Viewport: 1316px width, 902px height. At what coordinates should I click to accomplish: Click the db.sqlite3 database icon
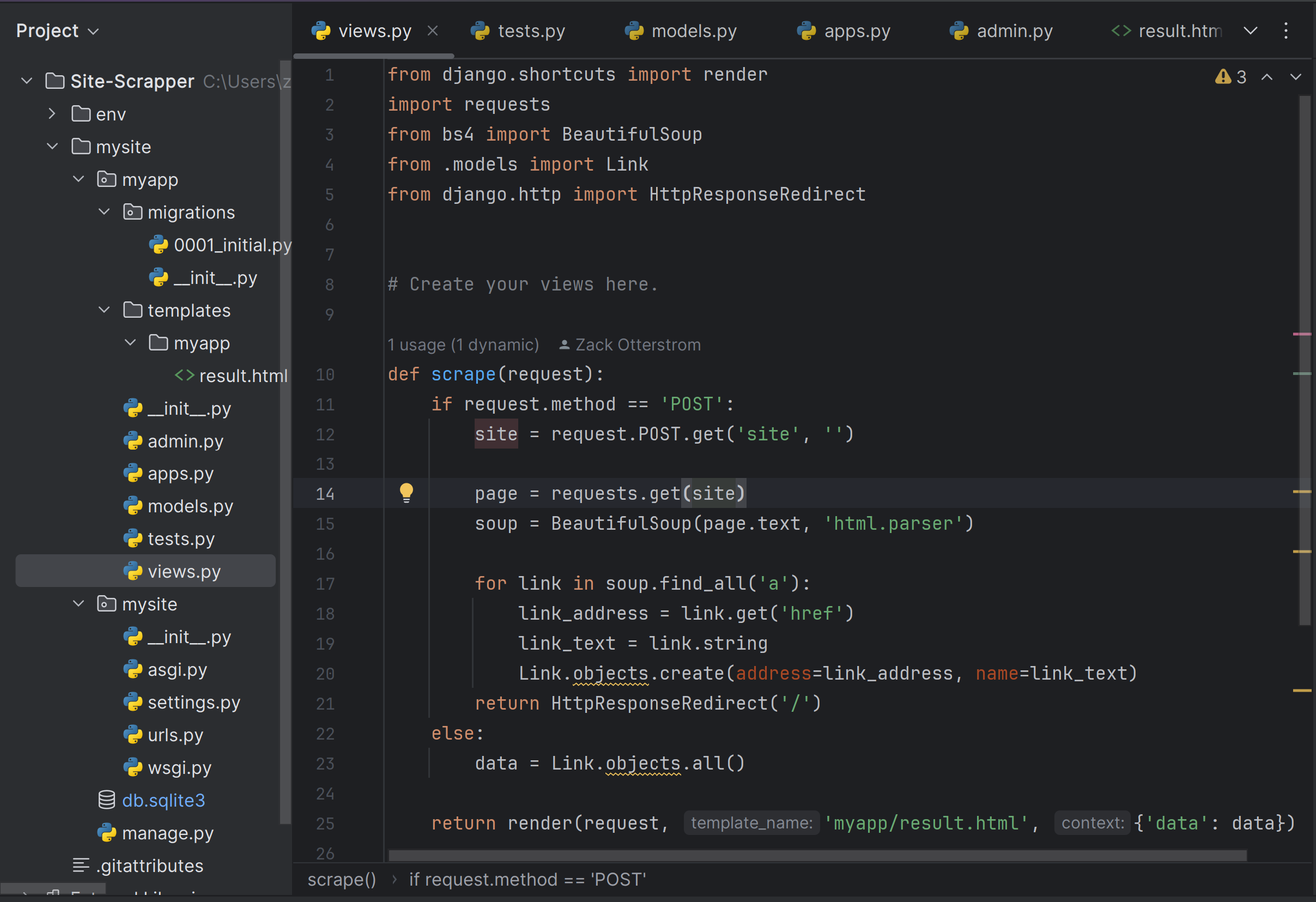click(106, 800)
